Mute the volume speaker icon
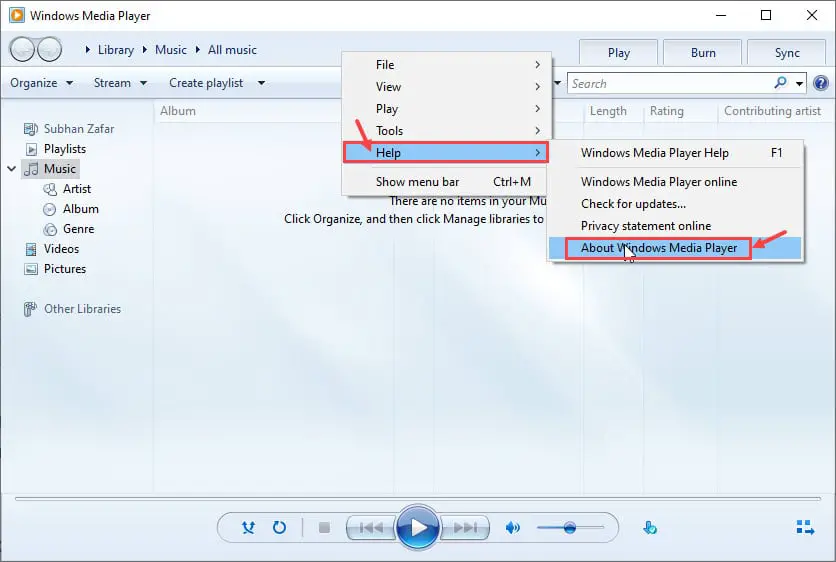The height and width of the screenshot is (562, 836). pos(512,528)
